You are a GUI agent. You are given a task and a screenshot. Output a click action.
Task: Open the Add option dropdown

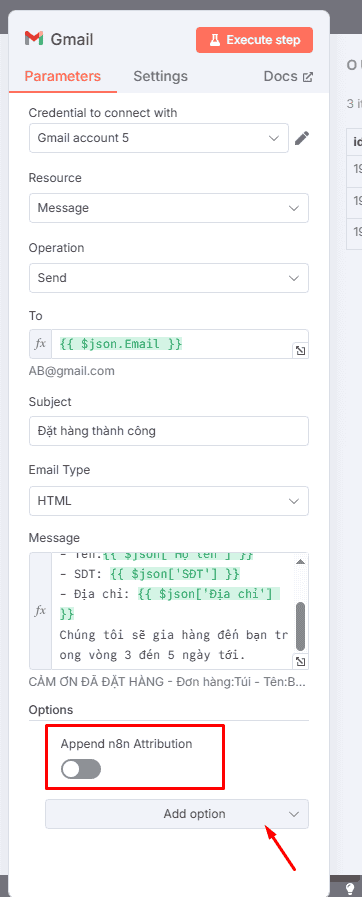point(177,813)
